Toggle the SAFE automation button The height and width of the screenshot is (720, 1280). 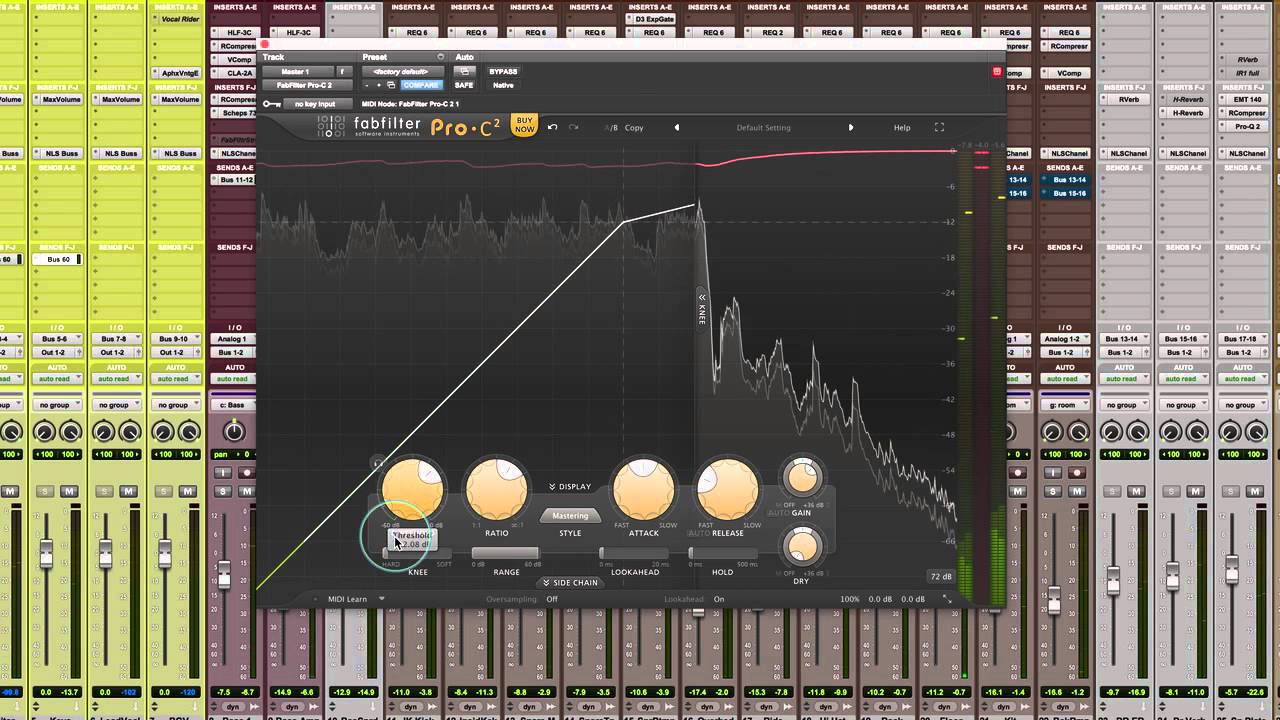click(x=464, y=85)
